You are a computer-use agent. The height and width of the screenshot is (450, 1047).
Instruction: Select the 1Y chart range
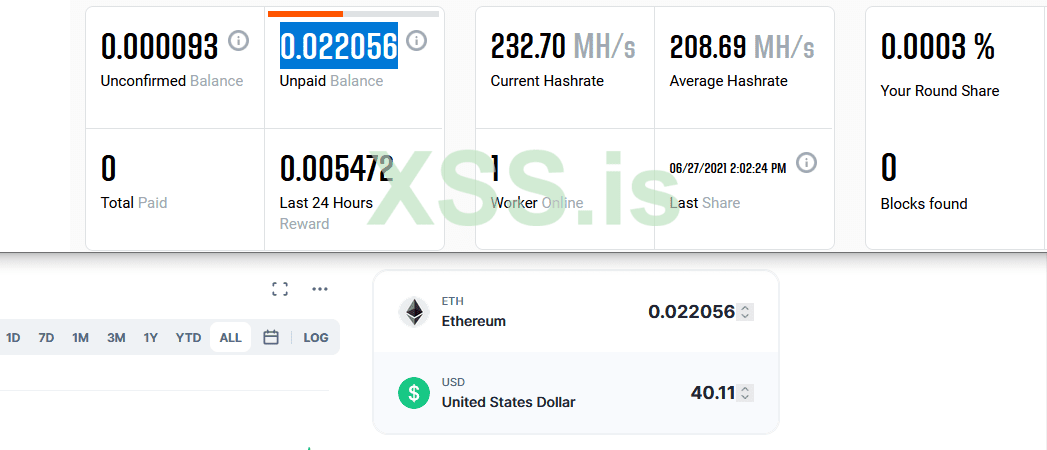tap(151, 338)
